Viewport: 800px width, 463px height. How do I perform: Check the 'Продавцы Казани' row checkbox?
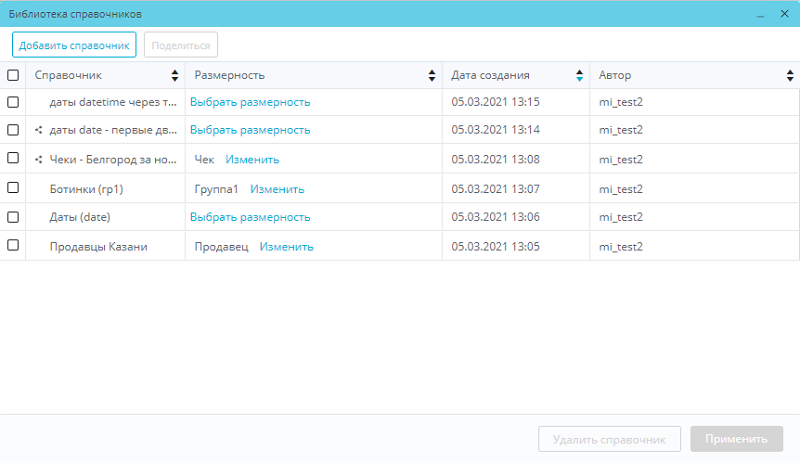13,246
